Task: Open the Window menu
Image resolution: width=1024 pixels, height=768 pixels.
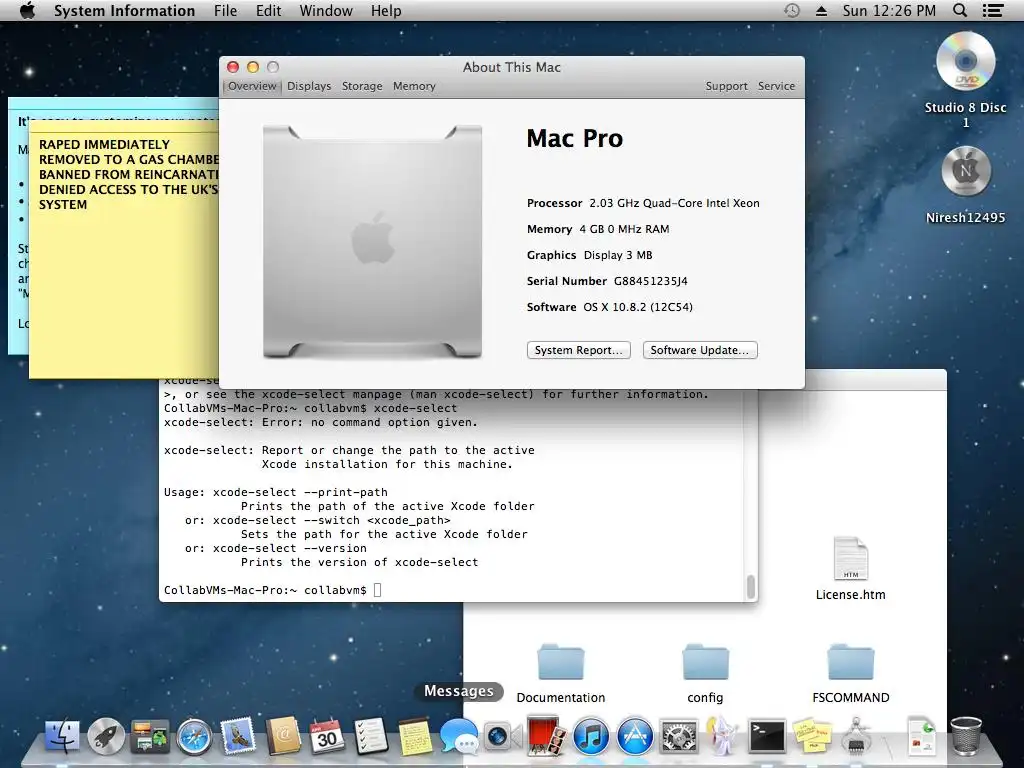Action: pyautogui.click(x=326, y=11)
